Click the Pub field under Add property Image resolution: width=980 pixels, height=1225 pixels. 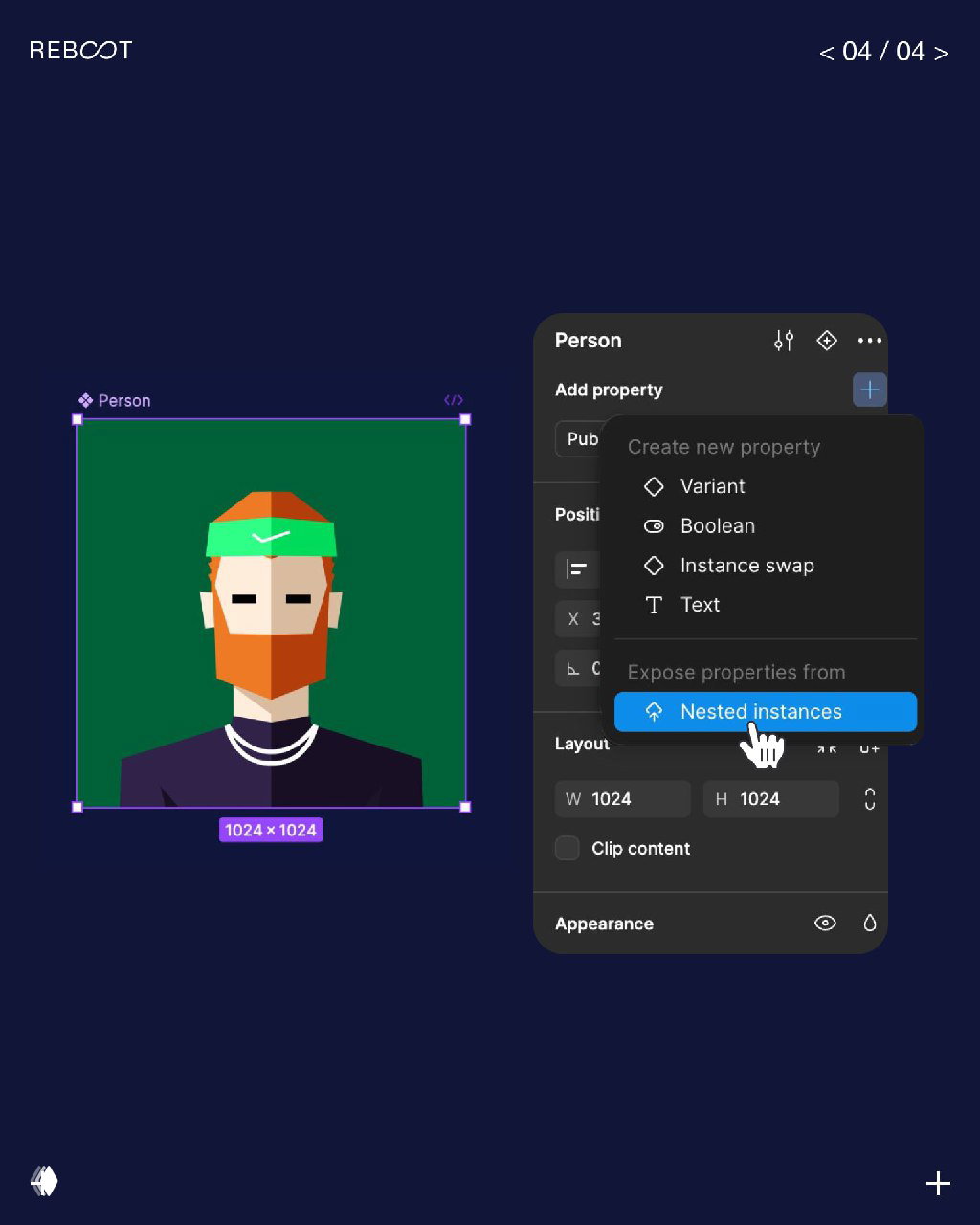point(578,438)
